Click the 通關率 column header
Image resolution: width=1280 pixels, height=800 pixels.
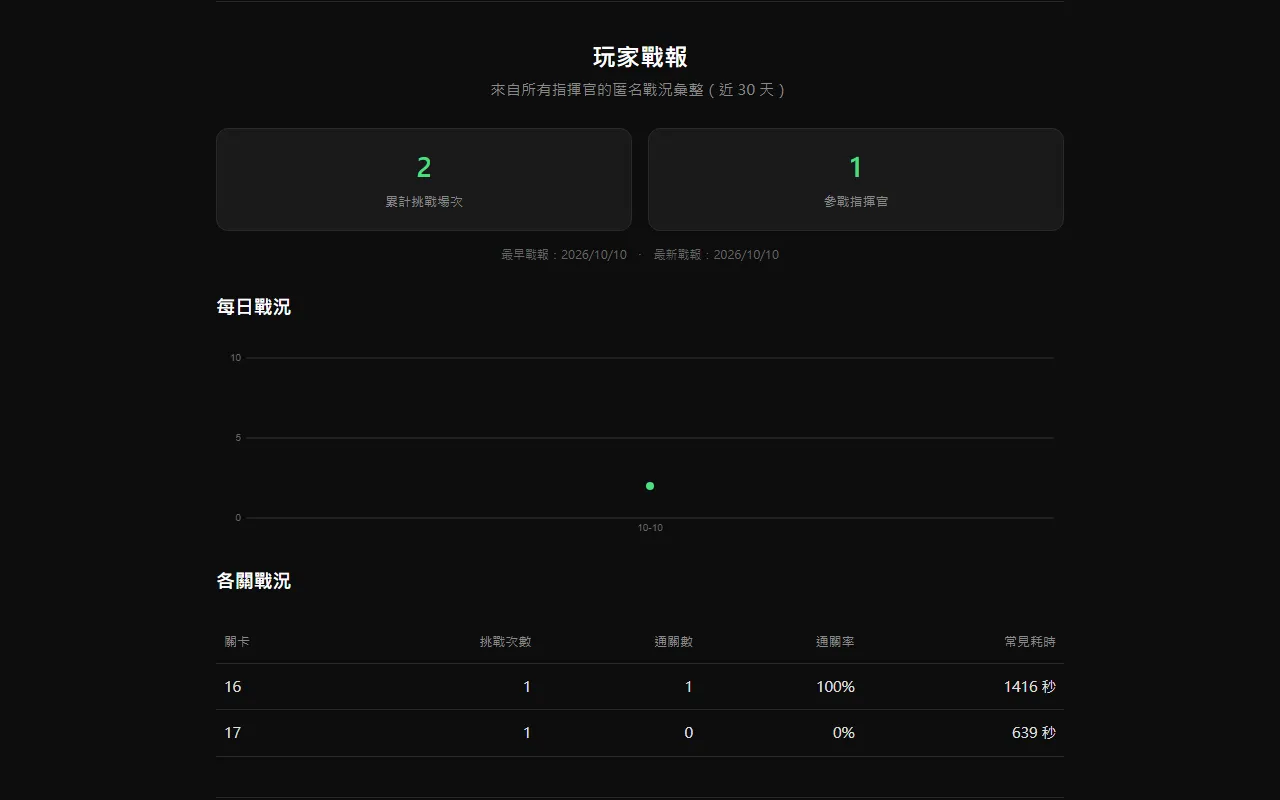[835, 642]
